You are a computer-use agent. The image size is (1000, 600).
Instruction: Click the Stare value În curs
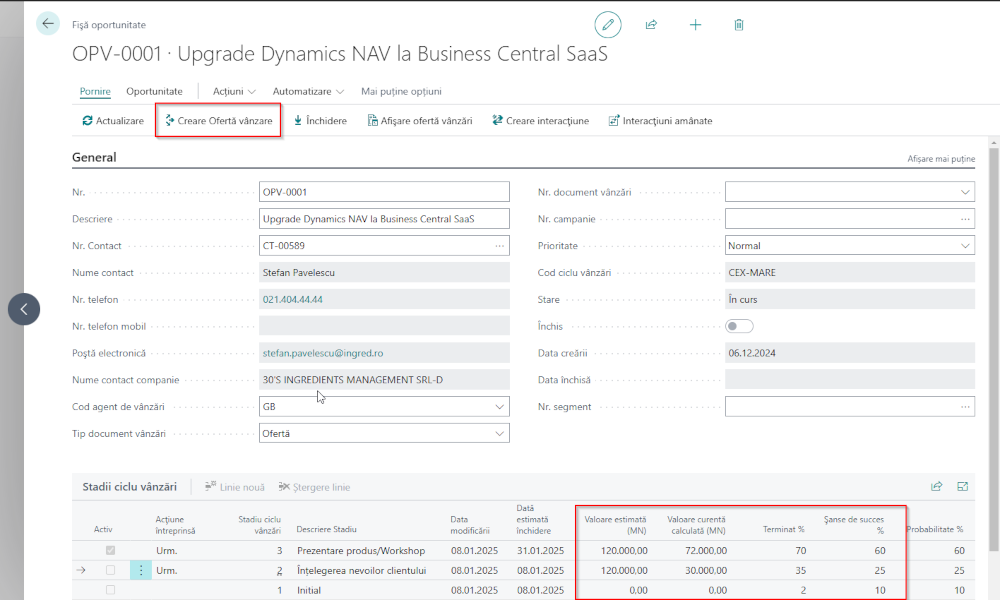pyautogui.click(x=849, y=299)
